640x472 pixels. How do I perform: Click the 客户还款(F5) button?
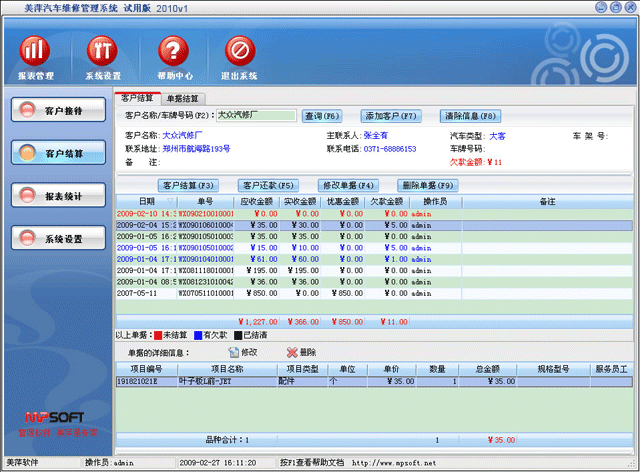268,185
